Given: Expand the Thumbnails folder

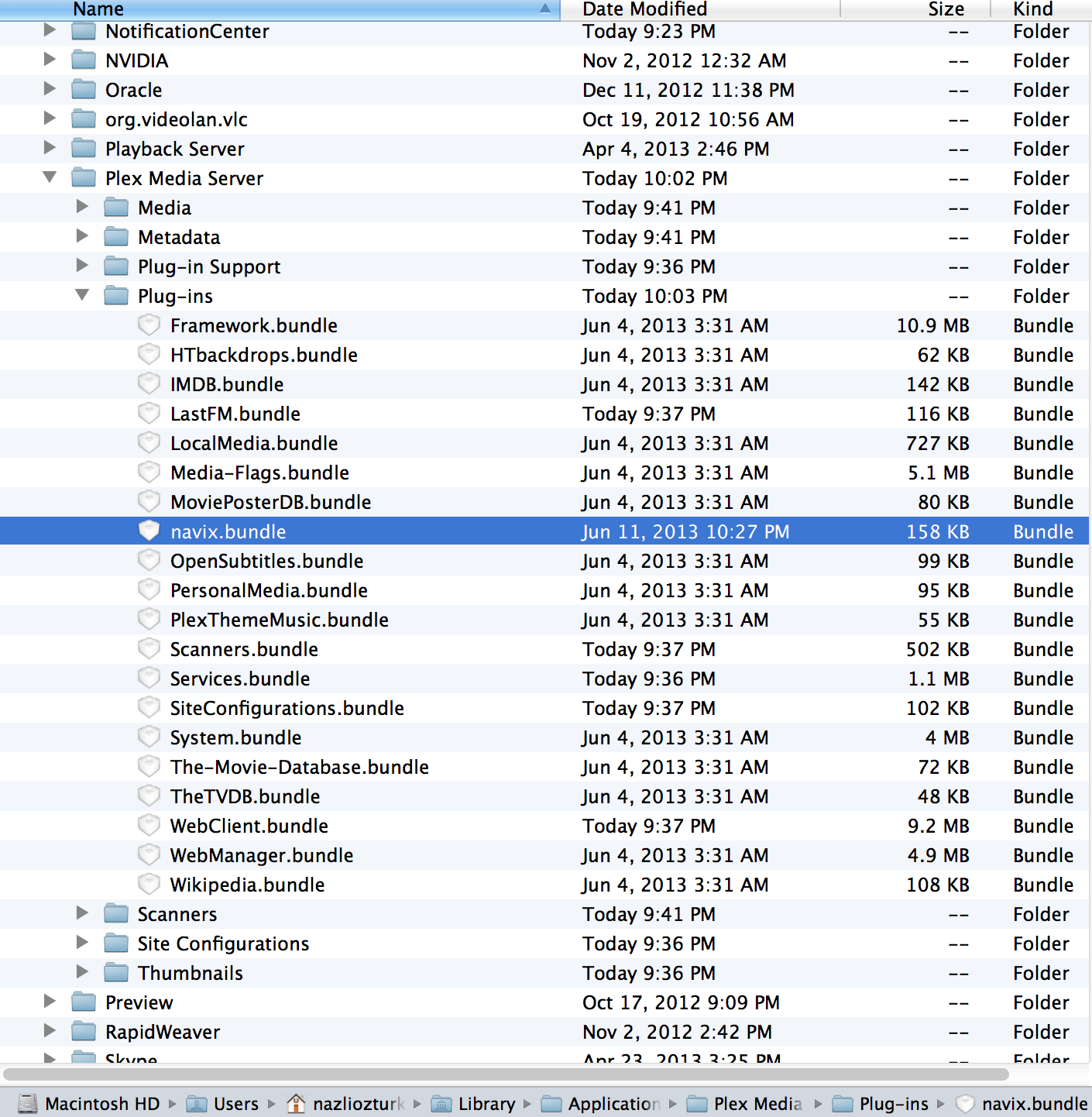Looking at the screenshot, I should (x=82, y=972).
